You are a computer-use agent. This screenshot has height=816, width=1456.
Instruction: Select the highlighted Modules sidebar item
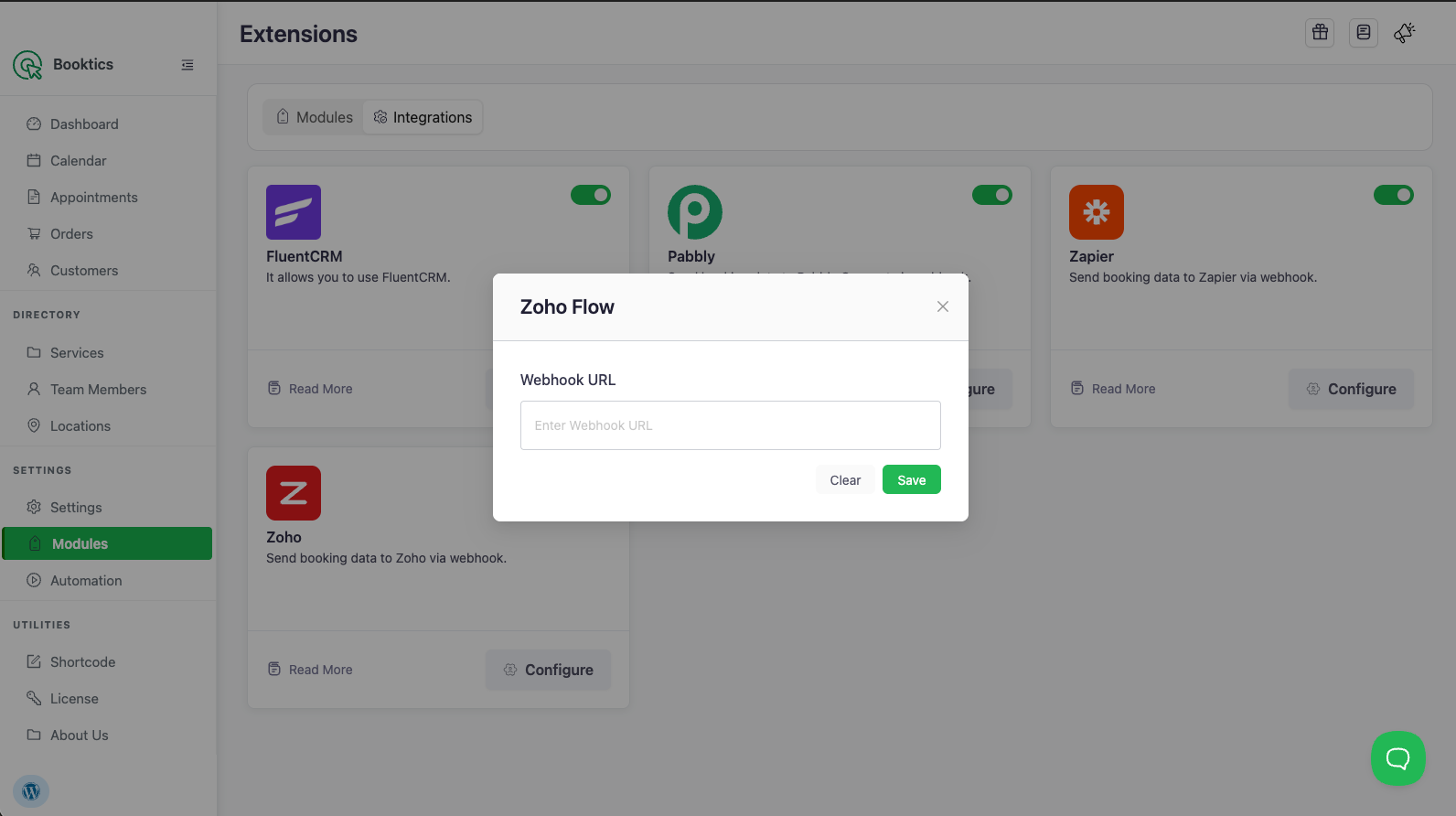108,543
